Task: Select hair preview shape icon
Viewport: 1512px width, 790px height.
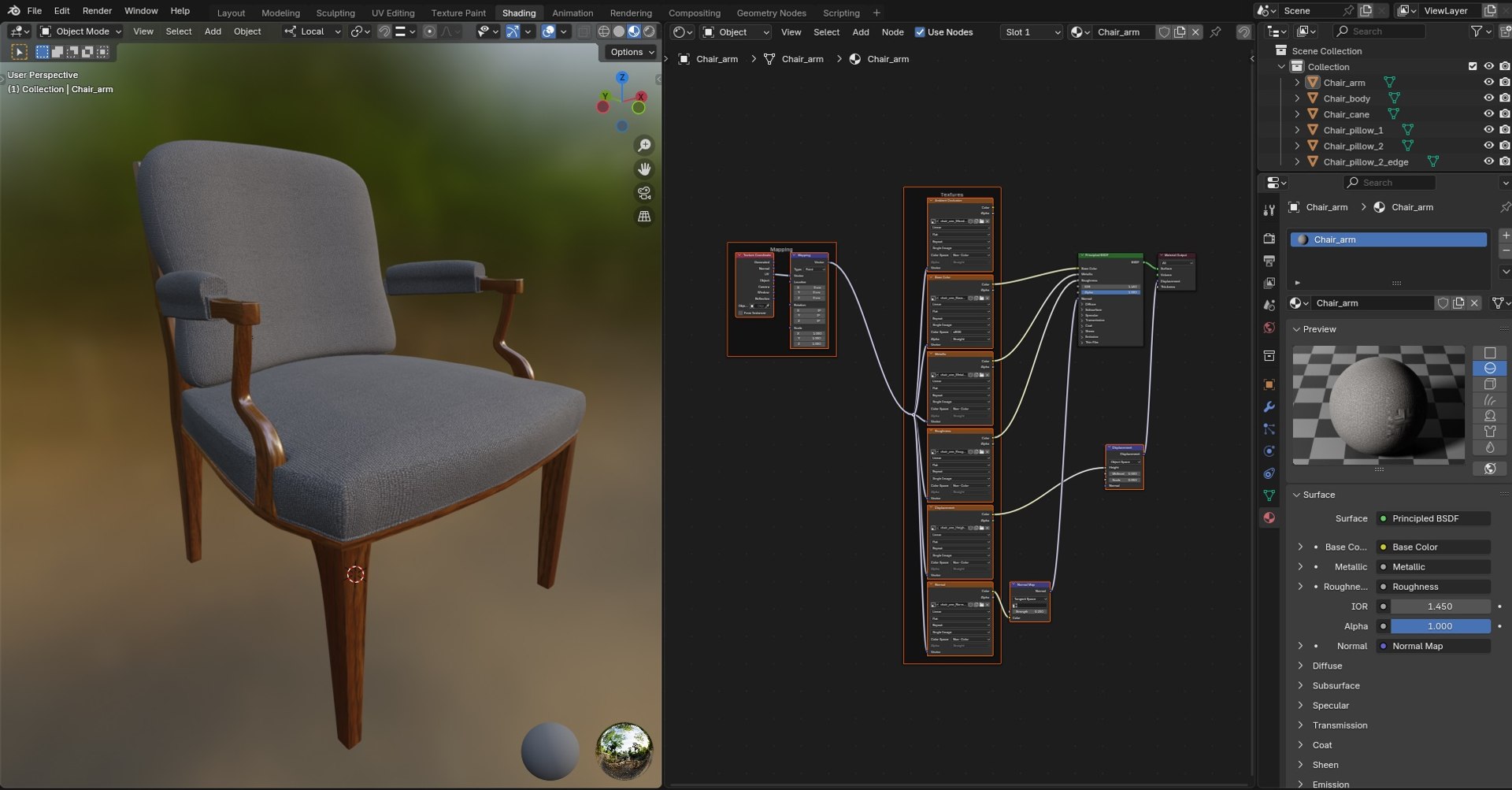Action: 1490,400
